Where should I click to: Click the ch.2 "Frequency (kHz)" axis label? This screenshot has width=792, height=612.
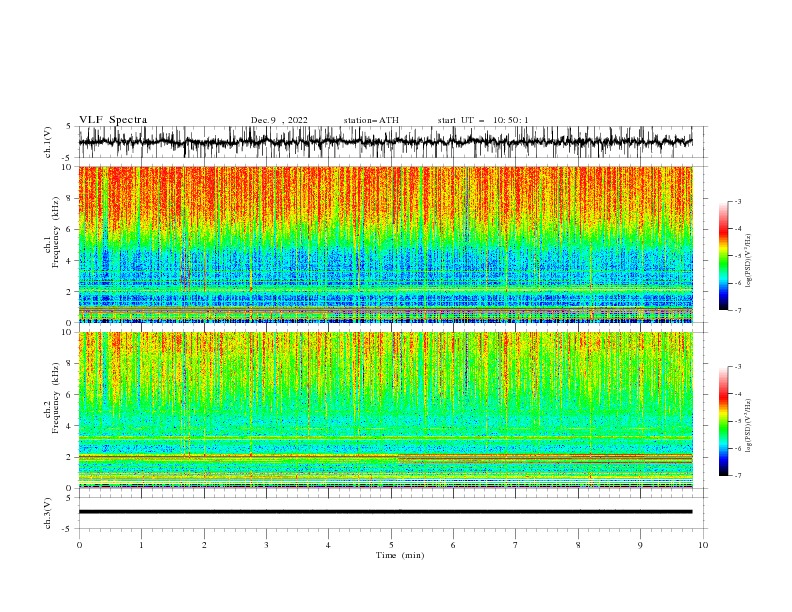(56, 398)
